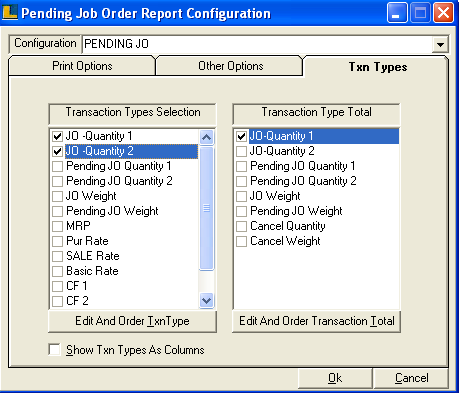Screen dimensions: 459x393
Task: Click the selection list scrollbar thumb
Action: [206, 208]
